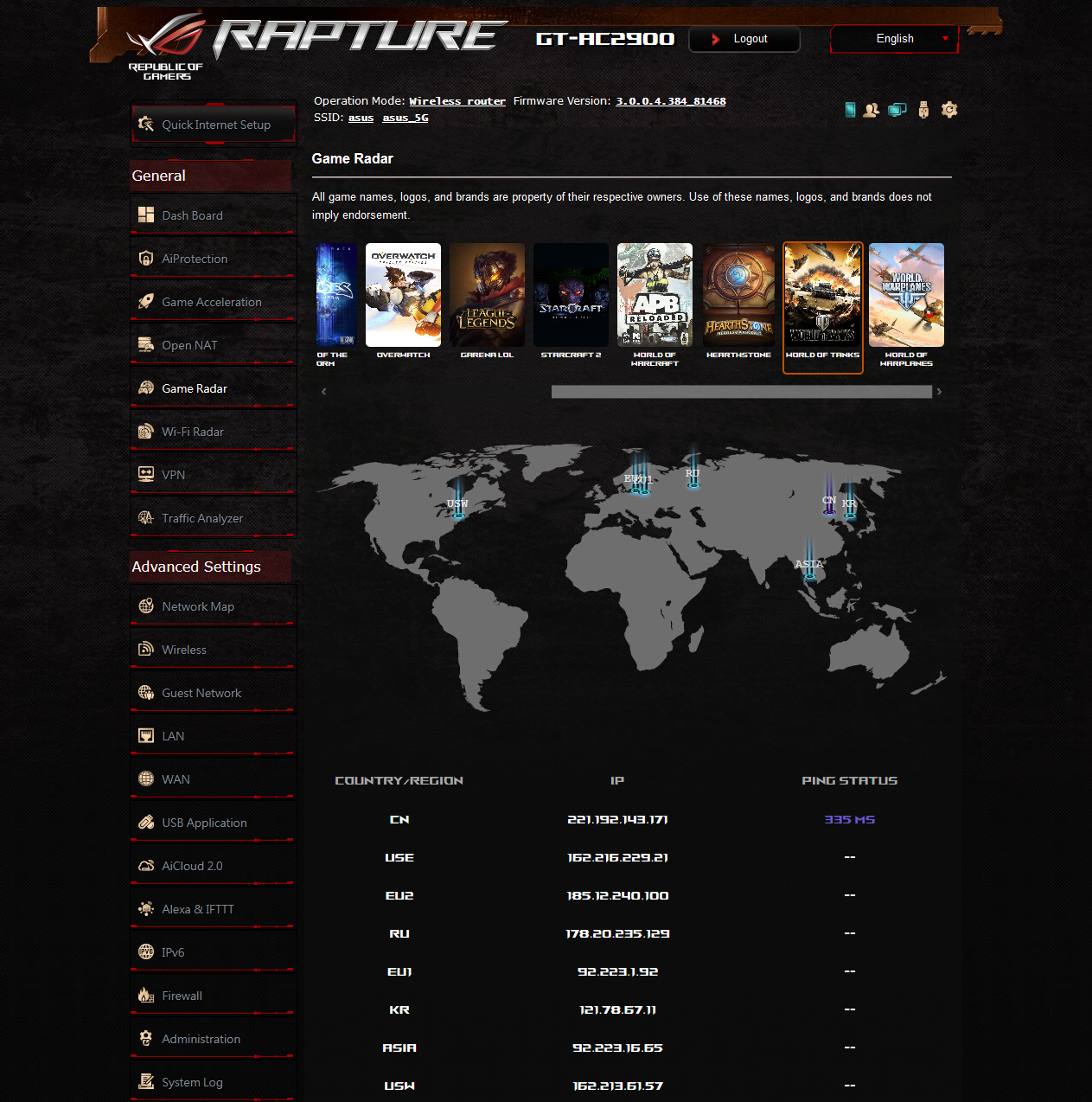Viewport: 1092px width, 1102px height.
Task: Click the CN IP 221.192.143.171
Action: [617, 819]
